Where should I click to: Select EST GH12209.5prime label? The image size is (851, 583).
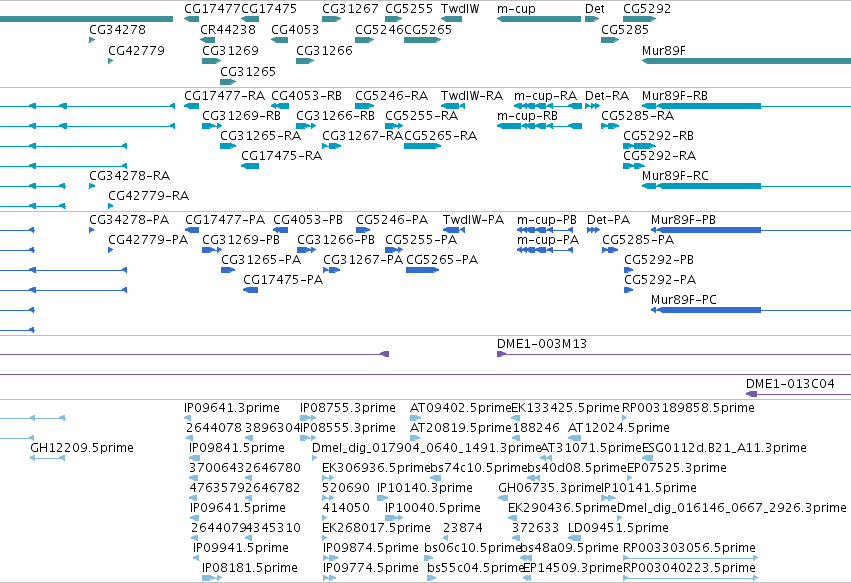tap(82, 448)
